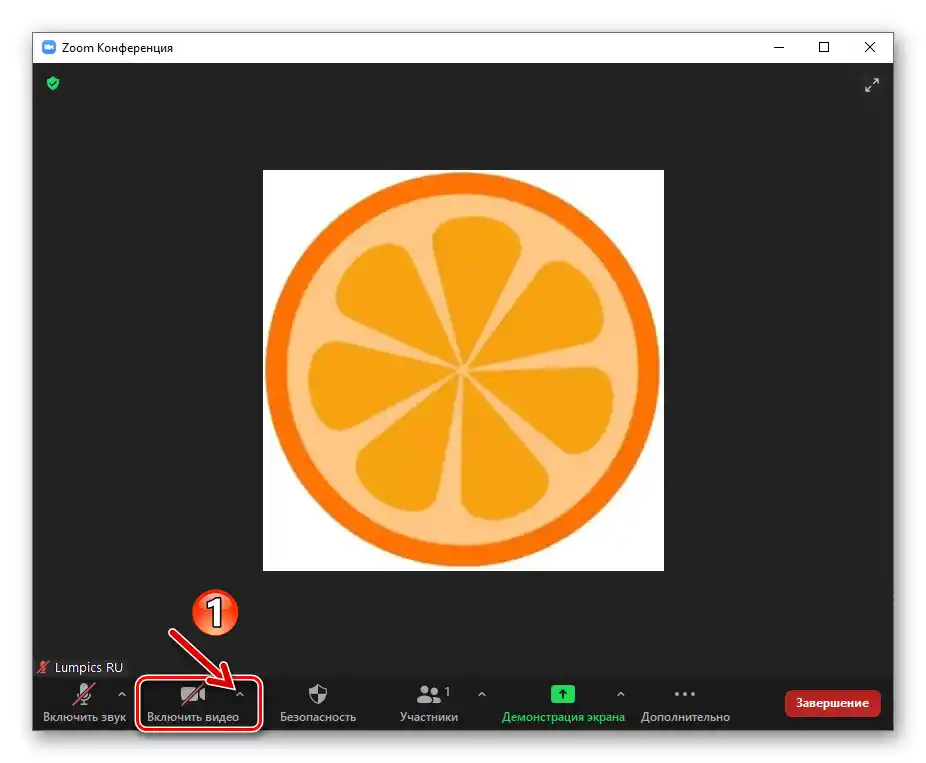Open the Безопасность shield icon
The image size is (926, 763).
[318, 693]
